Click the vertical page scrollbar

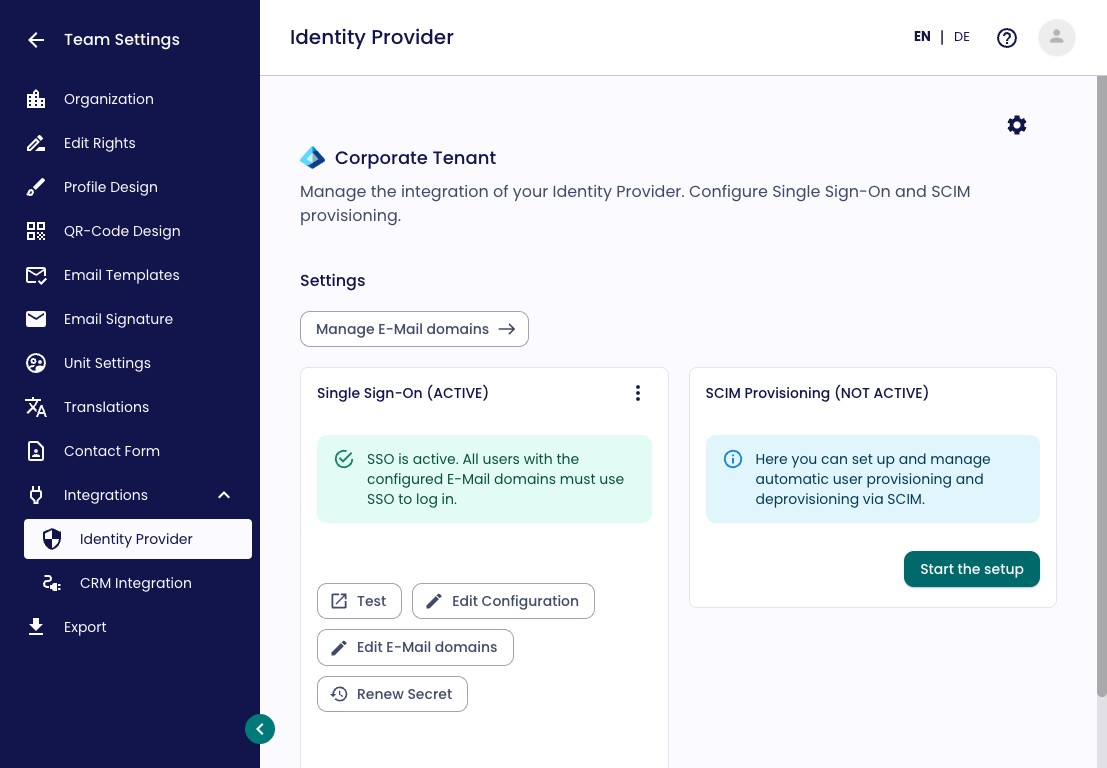1101,387
